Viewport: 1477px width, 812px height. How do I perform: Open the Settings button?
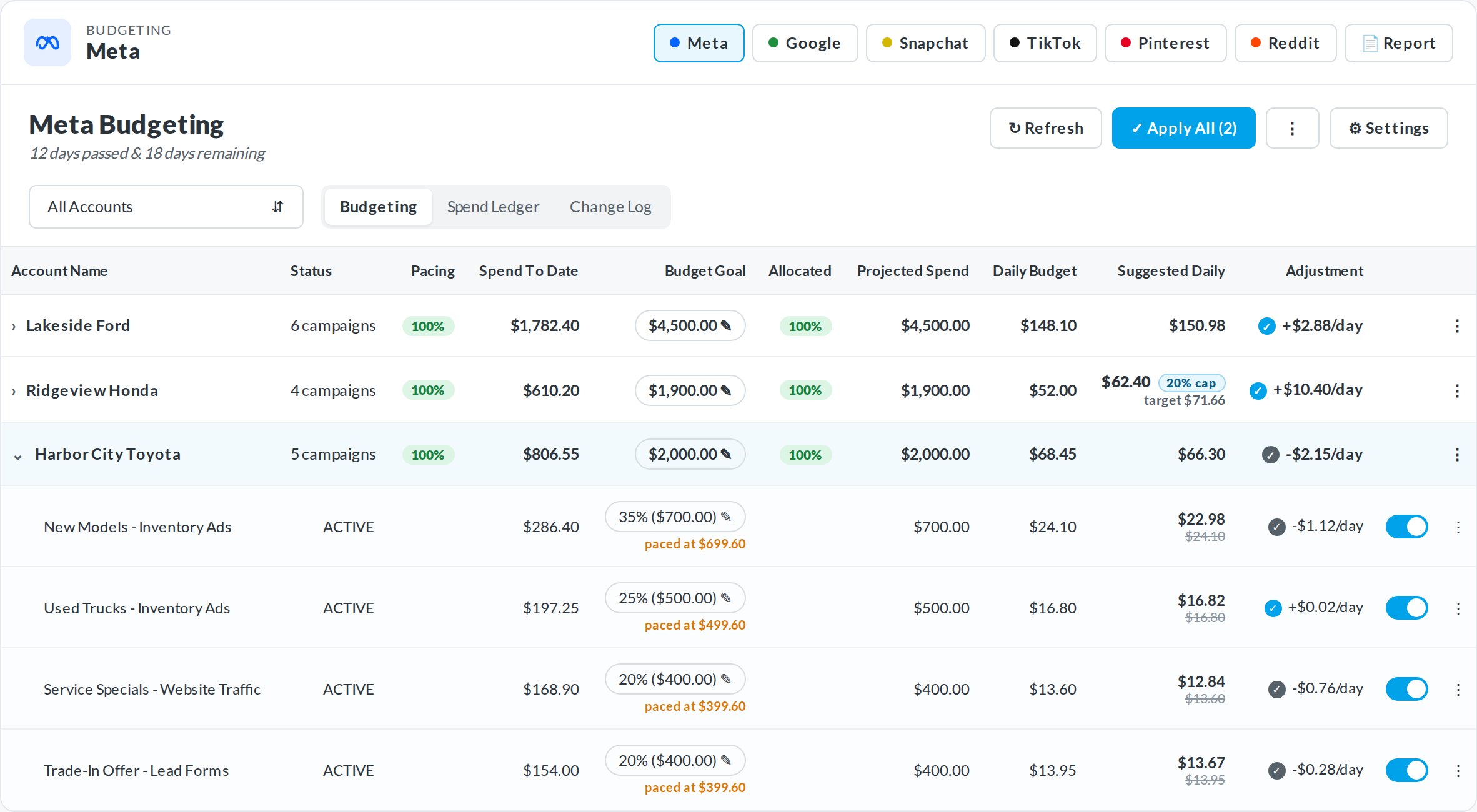click(x=1388, y=128)
